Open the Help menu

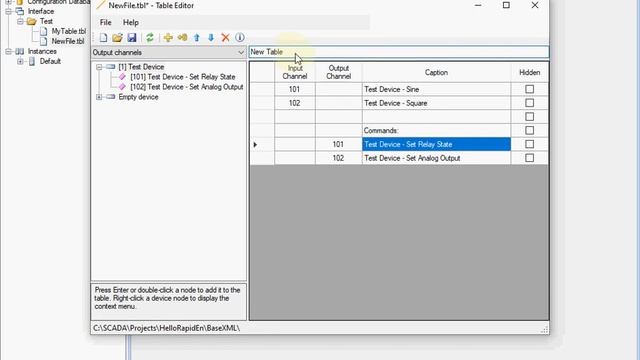pos(131,22)
